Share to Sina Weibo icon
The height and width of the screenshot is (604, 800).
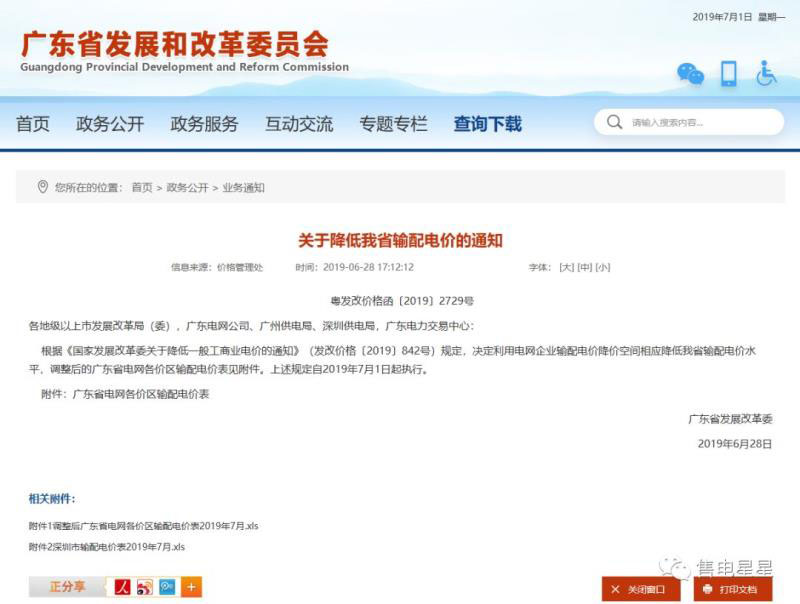[145, 587]
